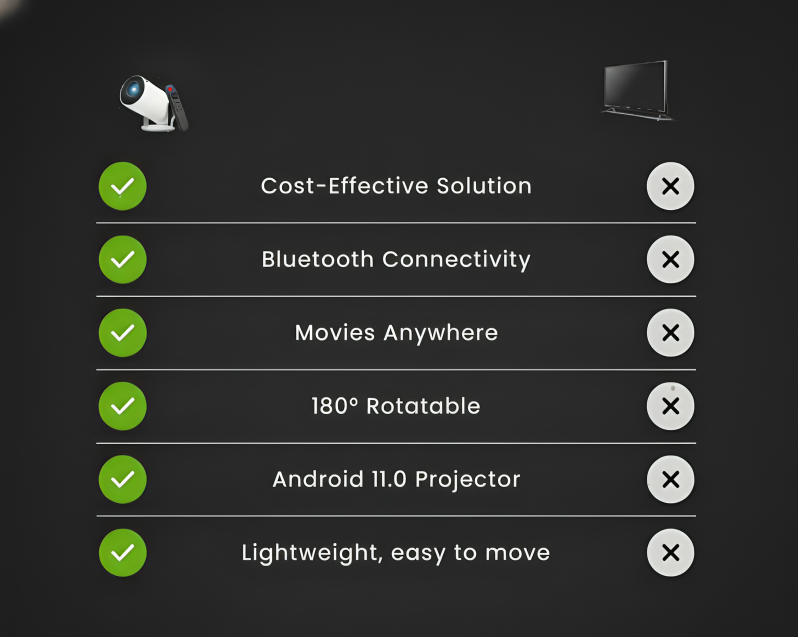
Task: Click the 180° Rotatable feature text
Action: tap(396, 406)
